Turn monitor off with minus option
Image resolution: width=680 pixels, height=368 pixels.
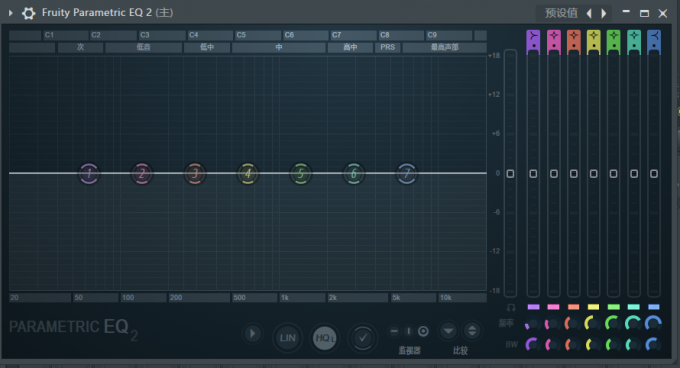[394, 332]
